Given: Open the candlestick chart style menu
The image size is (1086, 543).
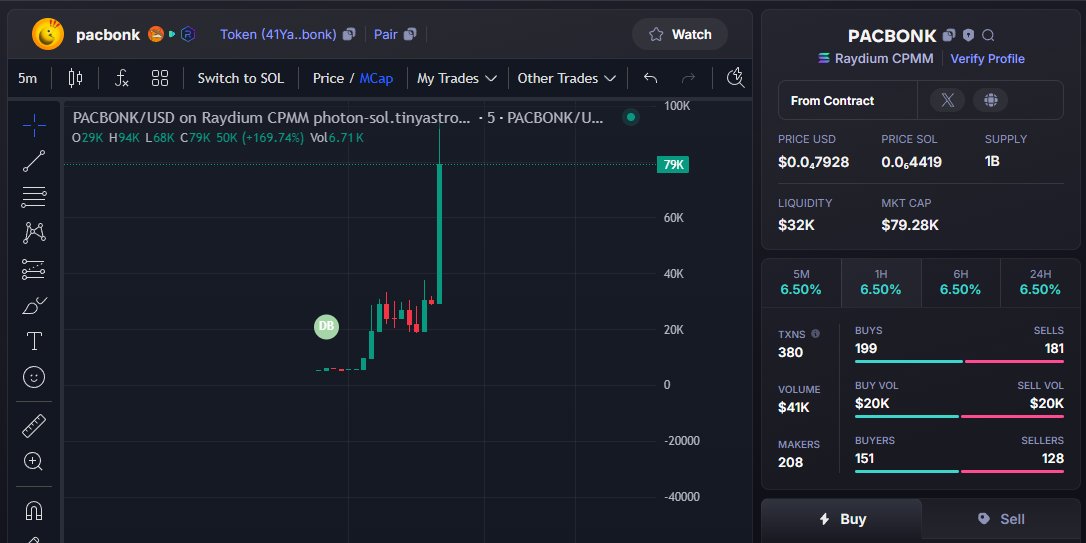Looking at the screenshot, I should click(x=75, y=78).
